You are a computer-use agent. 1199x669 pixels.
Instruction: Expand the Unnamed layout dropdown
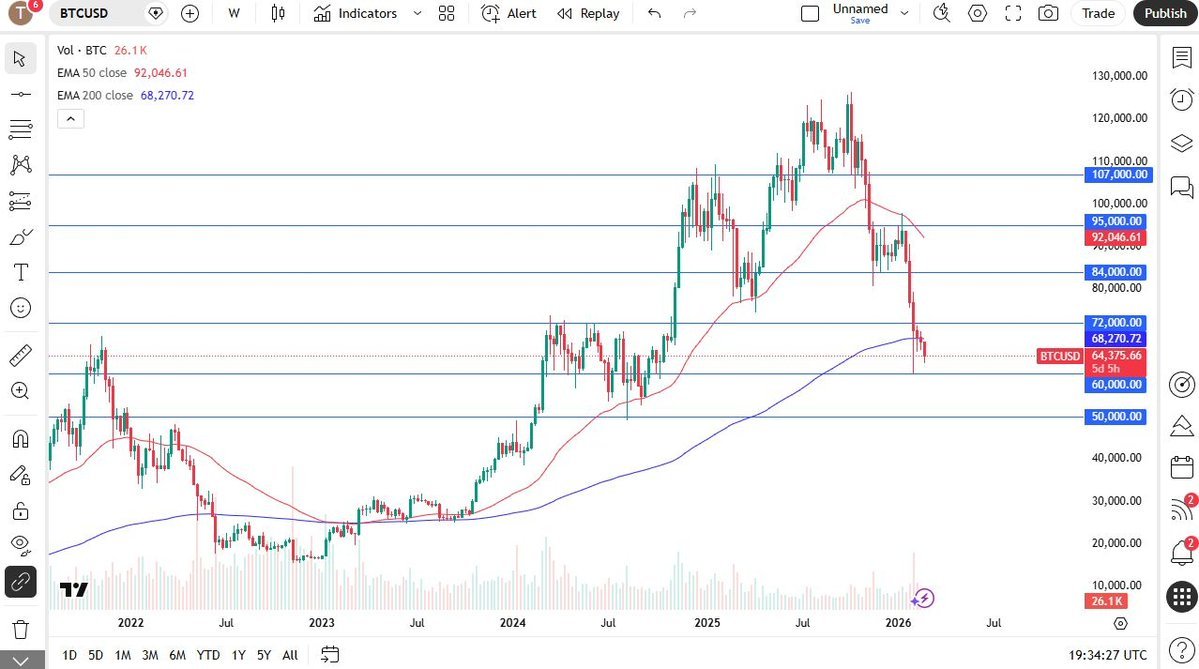click(x=905, y=13)
